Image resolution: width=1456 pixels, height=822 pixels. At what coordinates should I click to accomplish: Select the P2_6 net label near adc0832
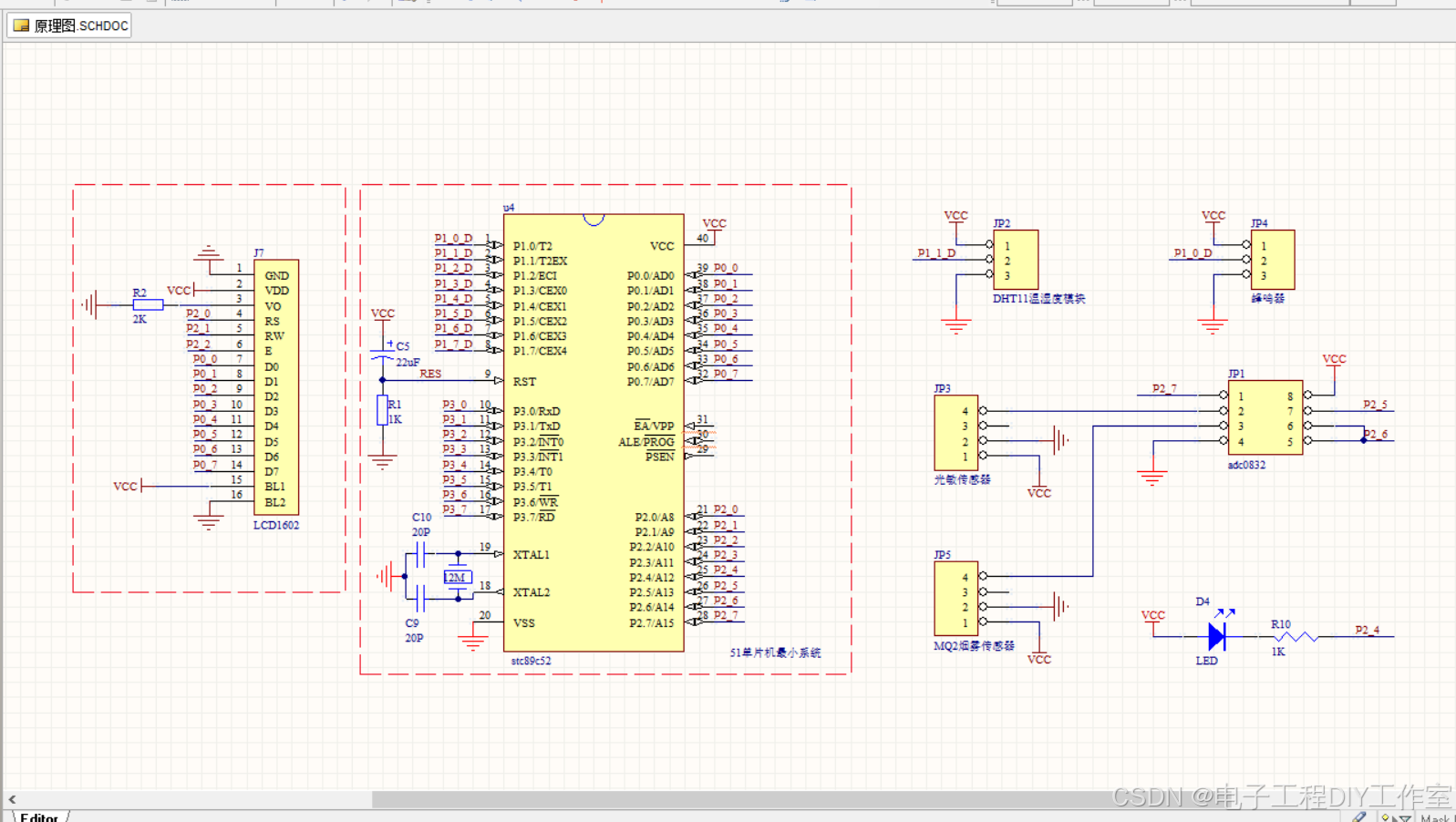[x=1376, y=434]
